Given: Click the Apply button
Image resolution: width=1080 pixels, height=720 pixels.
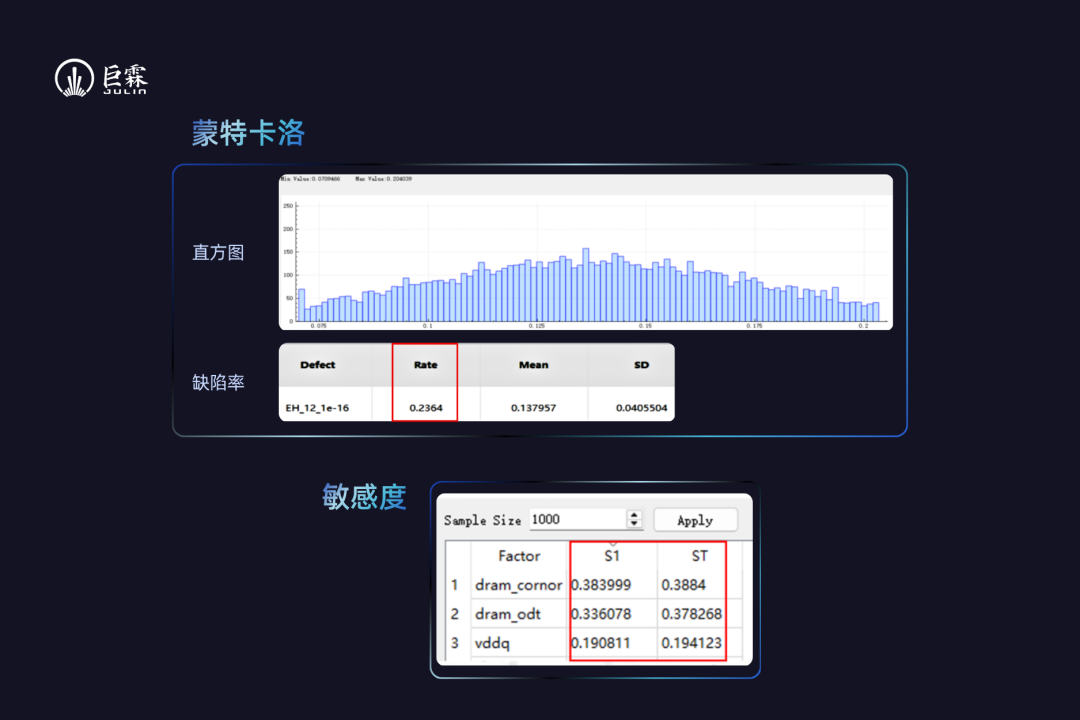Looking at the screenshot, I should coord(695,520).
